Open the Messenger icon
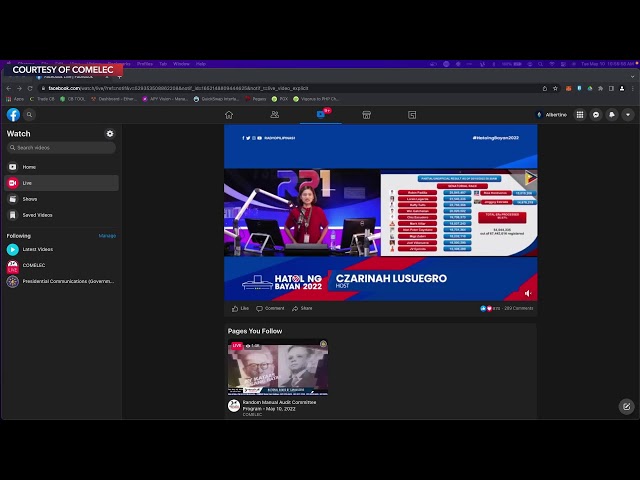Screen dimensions: 640x480 (x=596, y=115)
